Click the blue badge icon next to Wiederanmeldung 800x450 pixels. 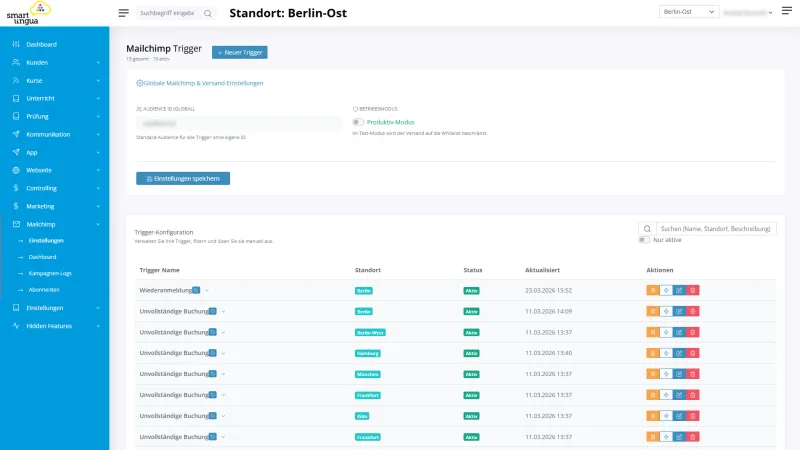[x=196, y=290]
